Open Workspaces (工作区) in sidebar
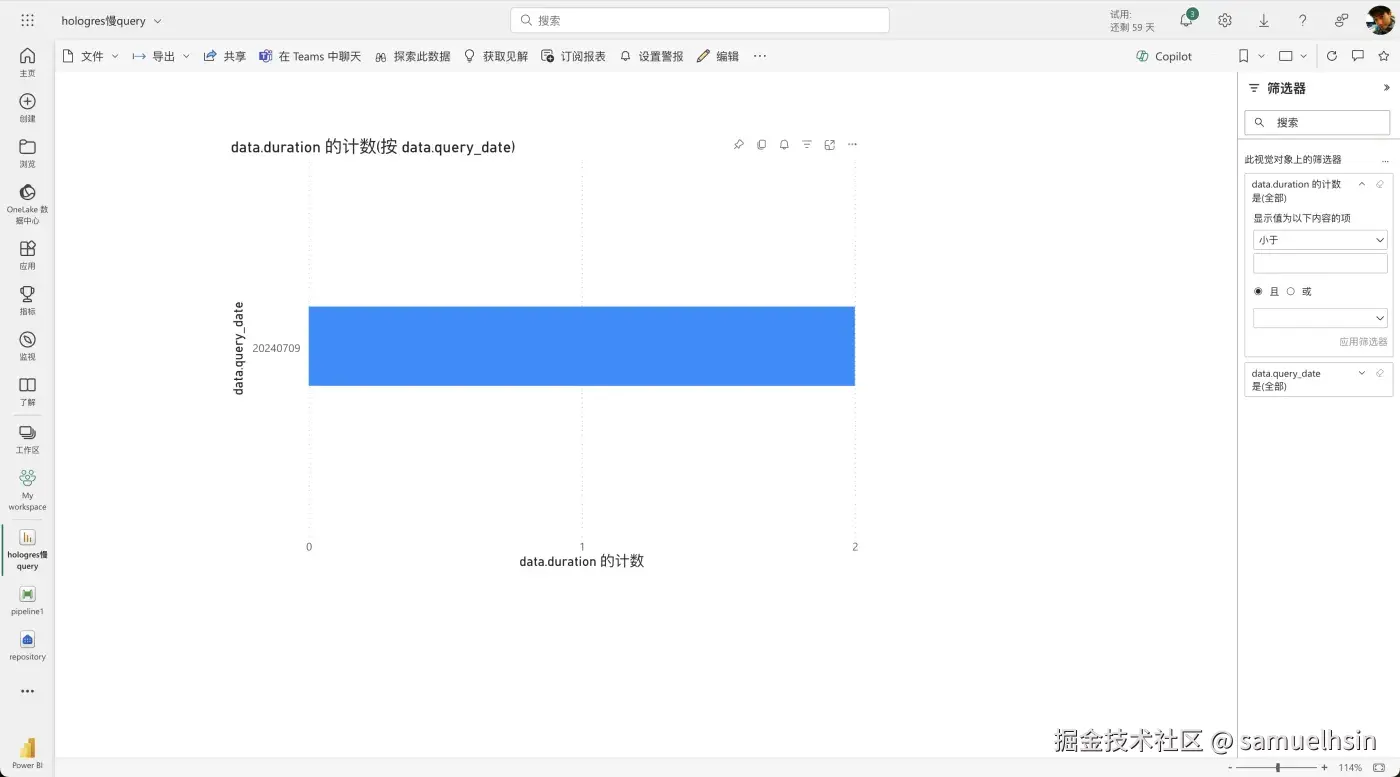This screenshot has width=1400, height=777. tap(27, 439)
